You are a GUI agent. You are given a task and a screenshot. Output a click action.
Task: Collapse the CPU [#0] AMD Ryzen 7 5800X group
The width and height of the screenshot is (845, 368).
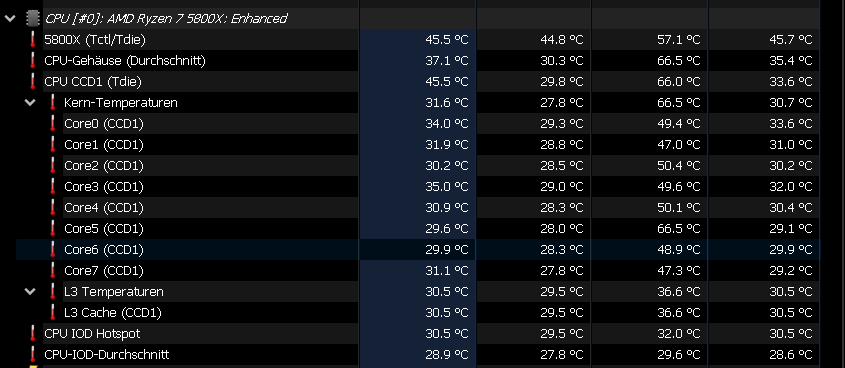(x=10, y=18)
